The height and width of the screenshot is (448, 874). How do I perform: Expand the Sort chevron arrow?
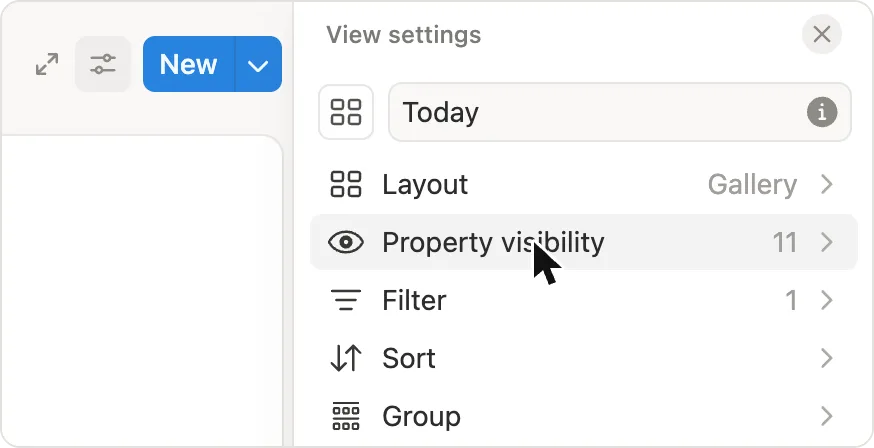(827, 358)
